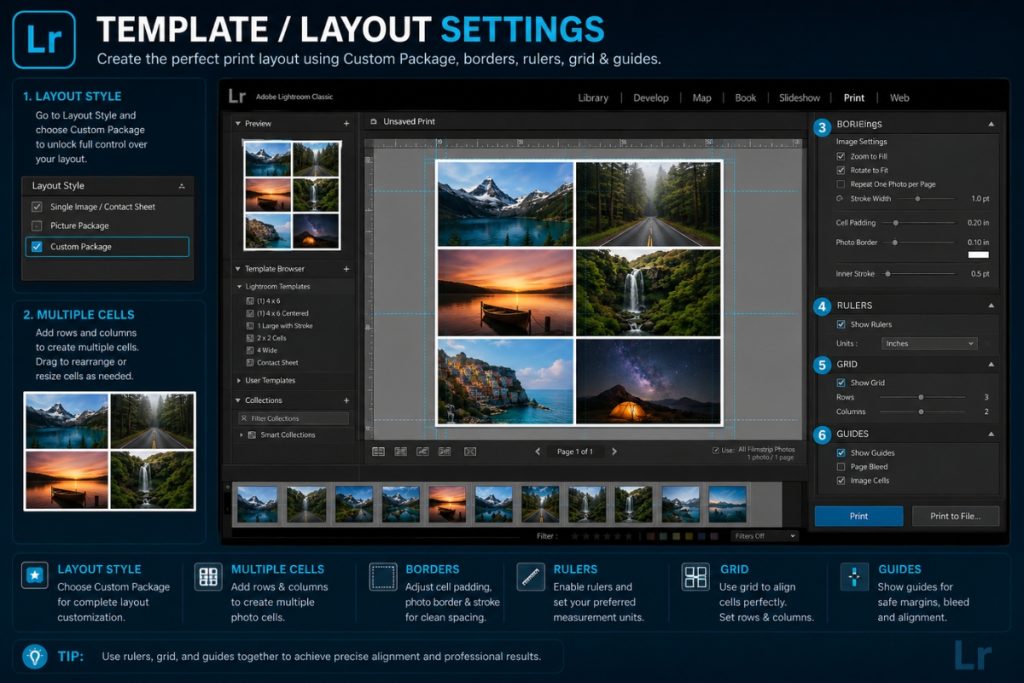This screenshot has height=683, width=1024.
Task: Click the star icon beside LAYOUT STYLE at the bottom
Action: click(34, 575)
